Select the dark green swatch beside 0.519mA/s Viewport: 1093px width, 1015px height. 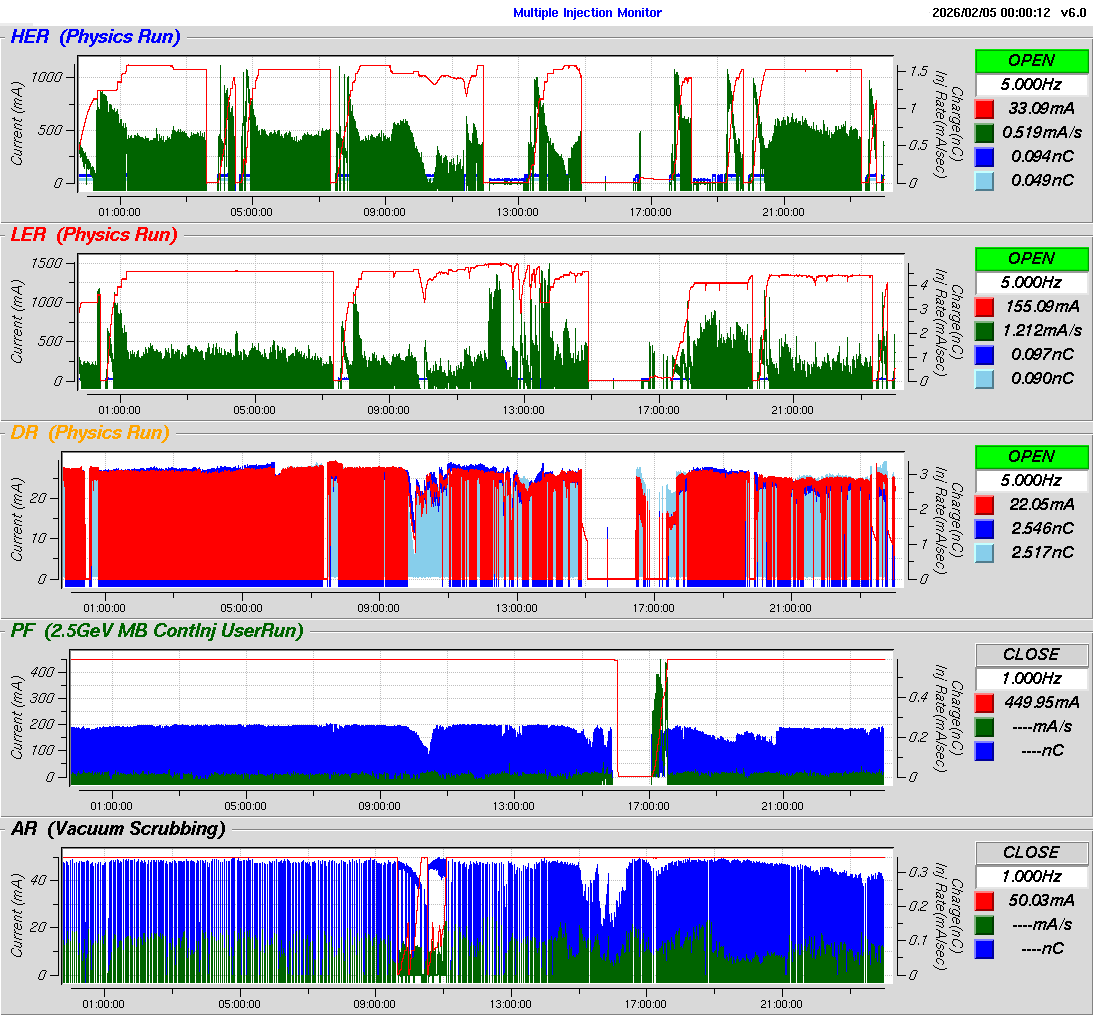click(x=984, y=132)
